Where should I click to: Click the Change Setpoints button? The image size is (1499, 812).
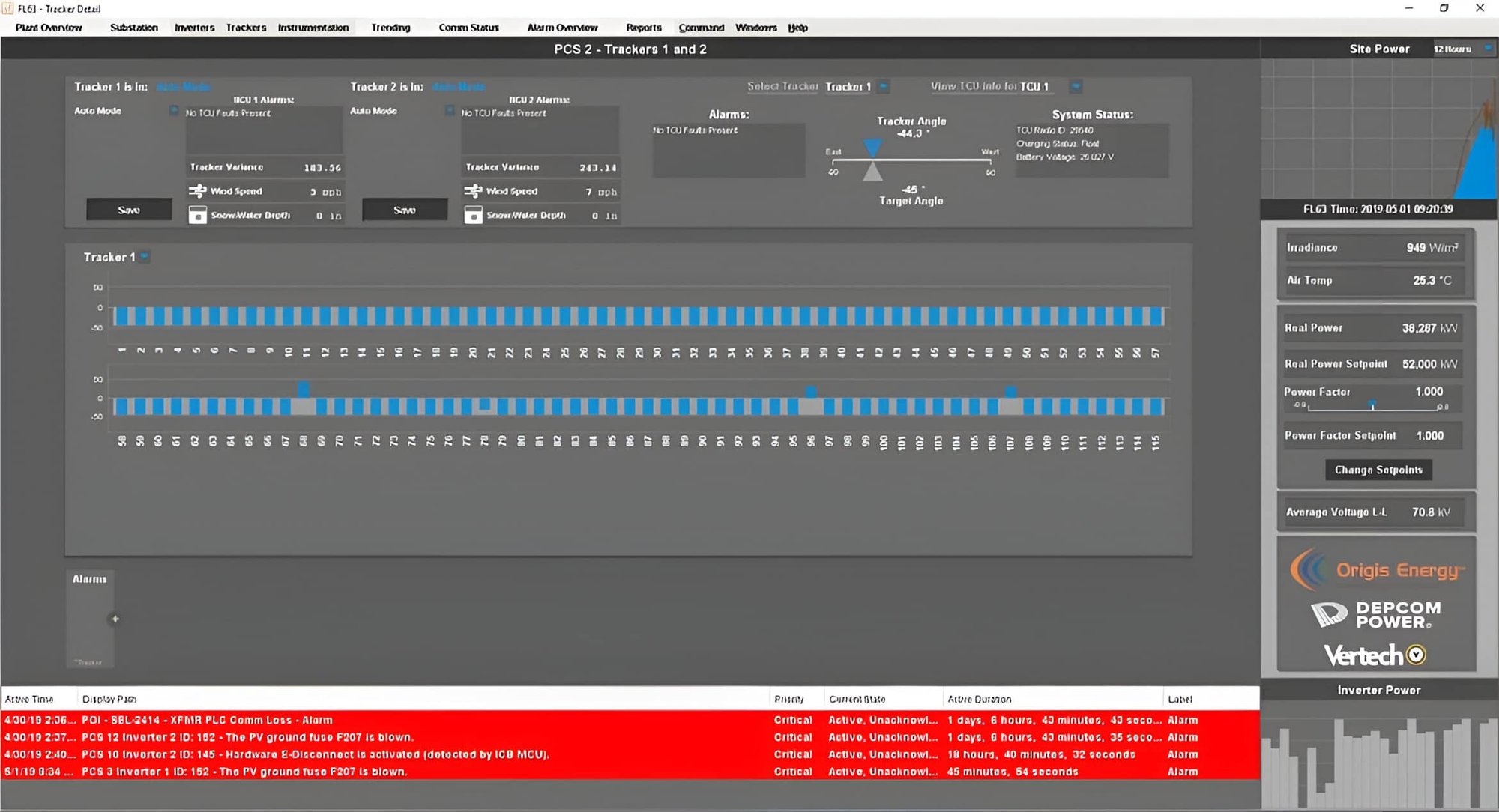pyautogui.click(x=1378, y=470)
